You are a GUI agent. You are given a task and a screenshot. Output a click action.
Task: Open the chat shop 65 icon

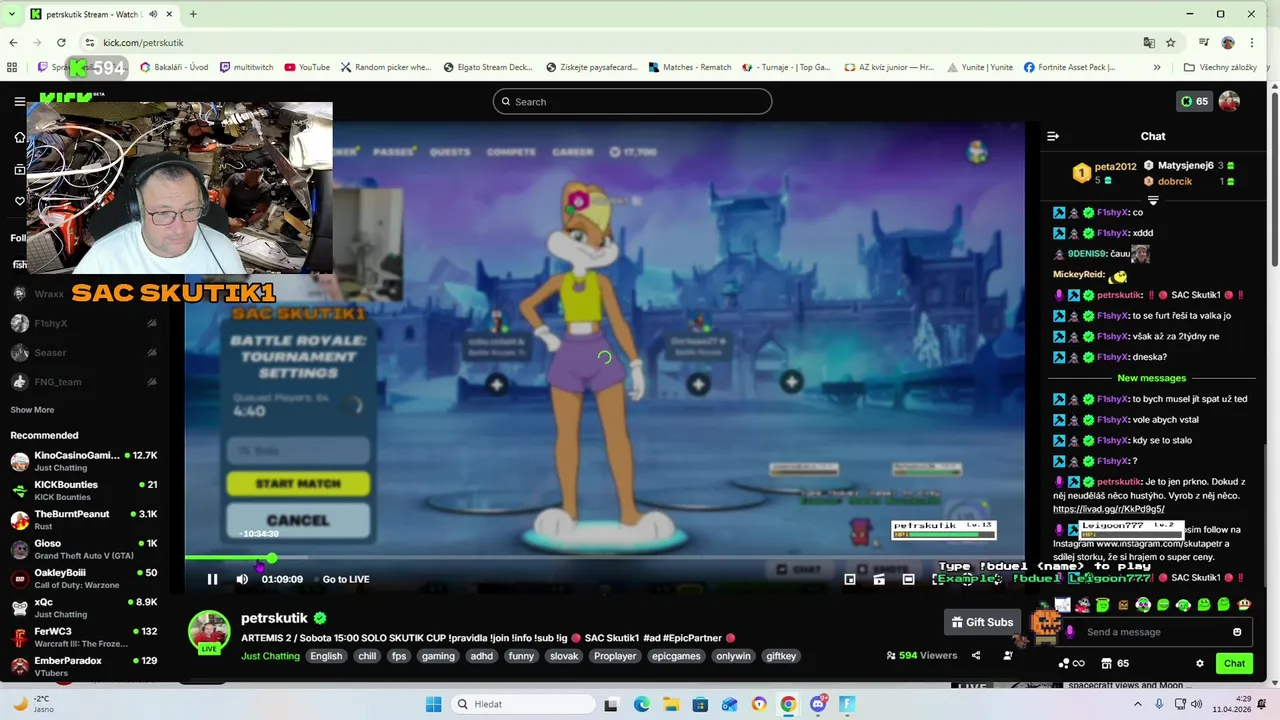tap(1114, 663)
